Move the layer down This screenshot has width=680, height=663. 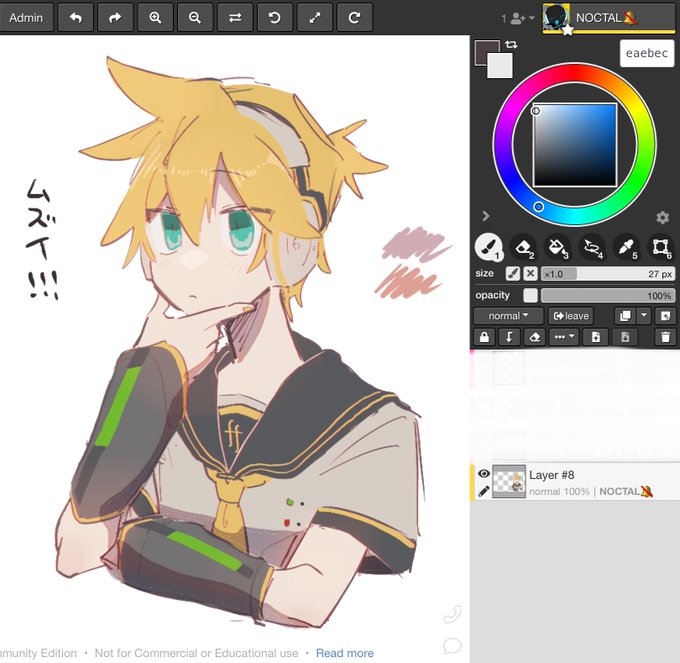[625, 337]
